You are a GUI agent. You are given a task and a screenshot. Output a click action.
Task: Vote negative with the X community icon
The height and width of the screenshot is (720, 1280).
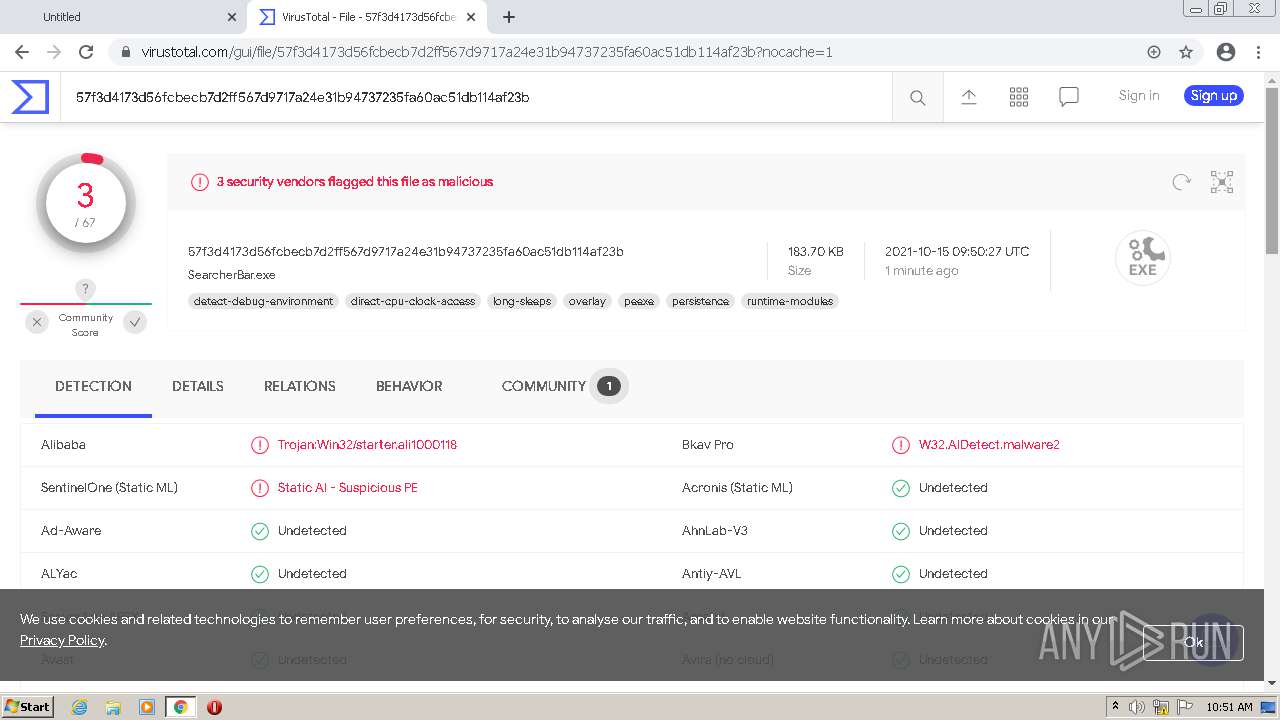pyautogui.click(x=37, y=322)
